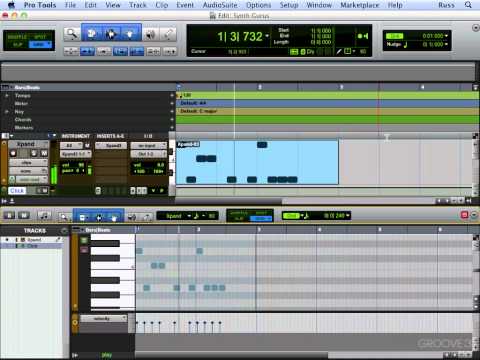This screenshot has width=480, height=360.
Task: Select the Pencil tool in Edit toolbar
Action: point(168,34)
